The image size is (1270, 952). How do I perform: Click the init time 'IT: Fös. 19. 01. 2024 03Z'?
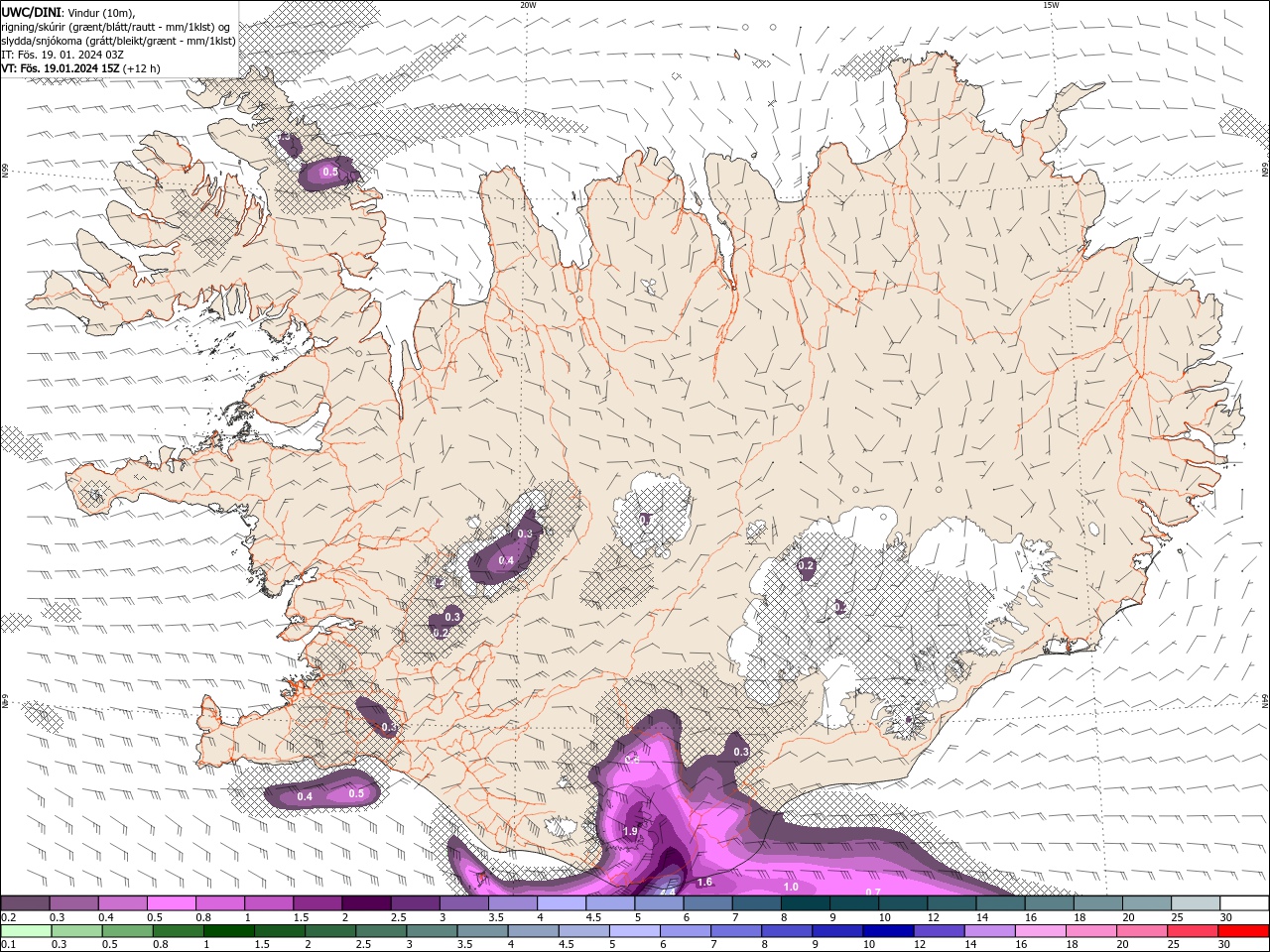coord(63,55)
